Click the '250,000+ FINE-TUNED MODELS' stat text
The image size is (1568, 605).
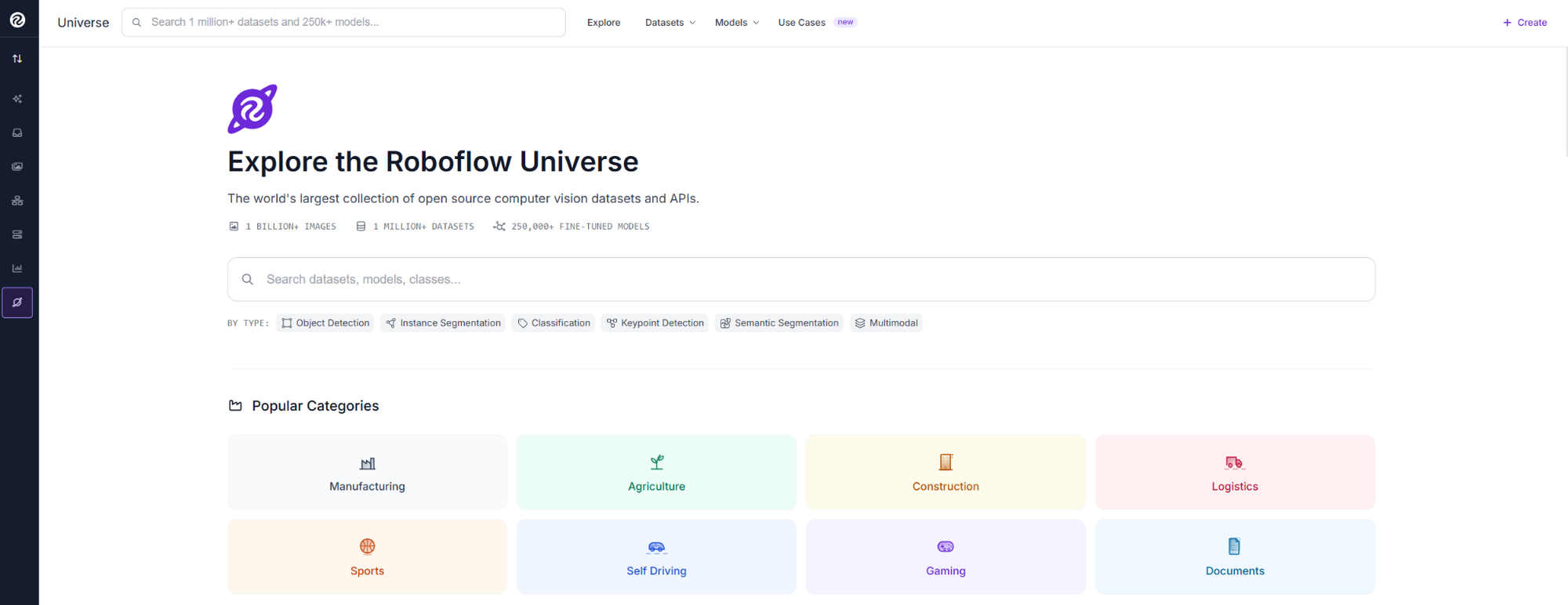pos(580,226)
